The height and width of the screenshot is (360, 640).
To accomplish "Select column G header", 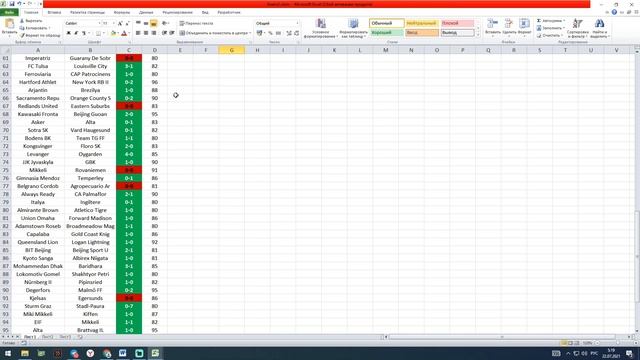I will [x=231, y=50].
